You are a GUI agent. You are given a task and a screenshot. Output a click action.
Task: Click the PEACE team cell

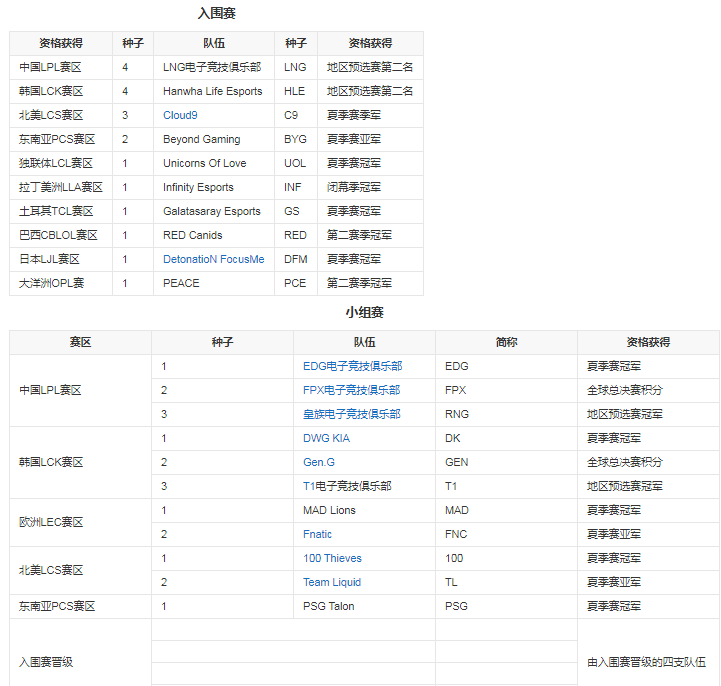214,283
